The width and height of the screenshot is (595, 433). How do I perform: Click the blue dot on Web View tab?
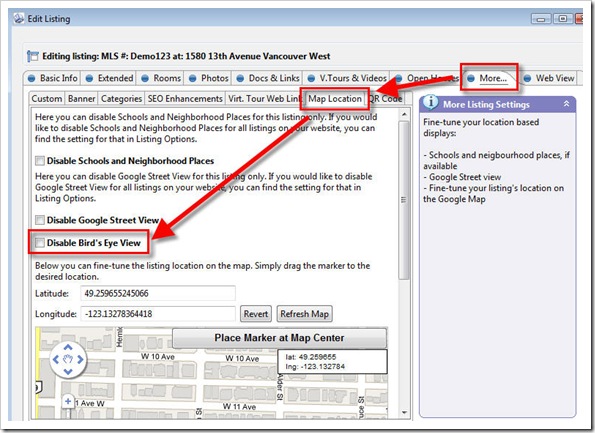(x=527, y=78)
